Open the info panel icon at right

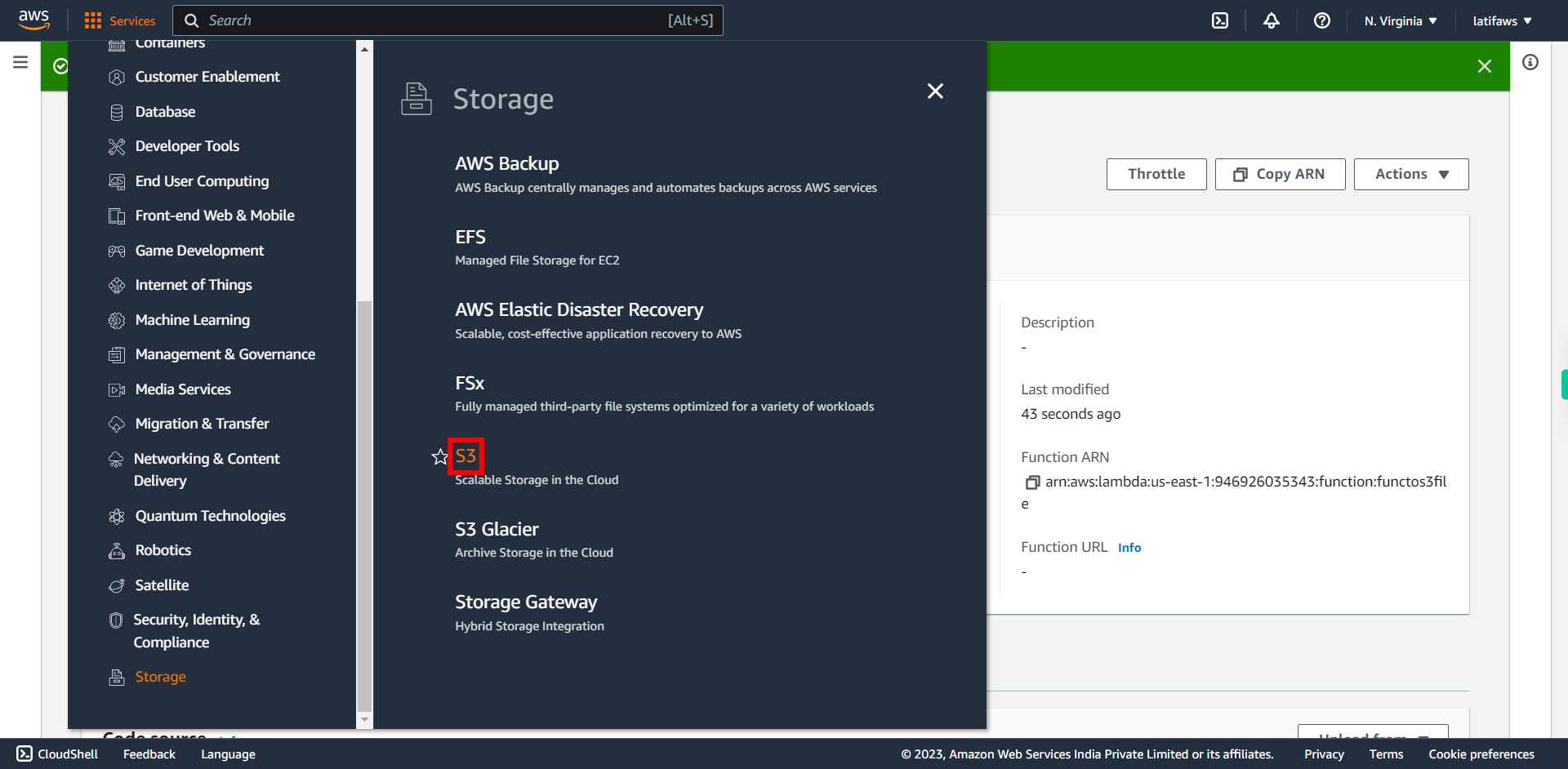click(x=1530, y=62)
